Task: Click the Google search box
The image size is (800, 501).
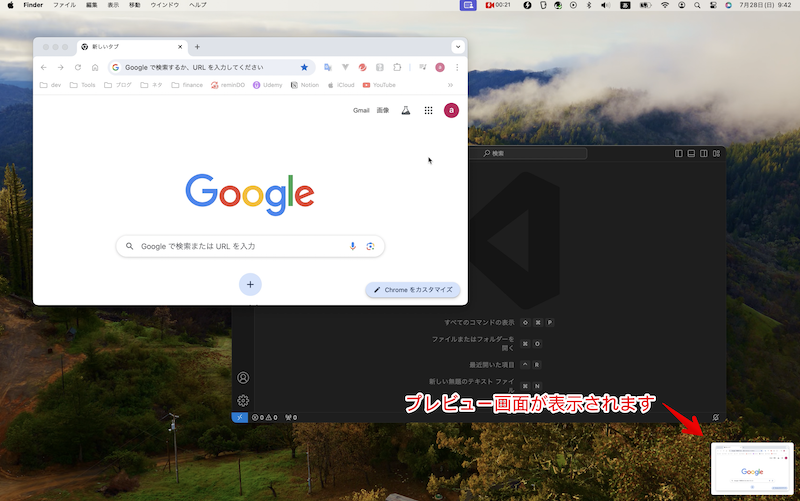Action: pyautogui.click(x=250, y=246)
